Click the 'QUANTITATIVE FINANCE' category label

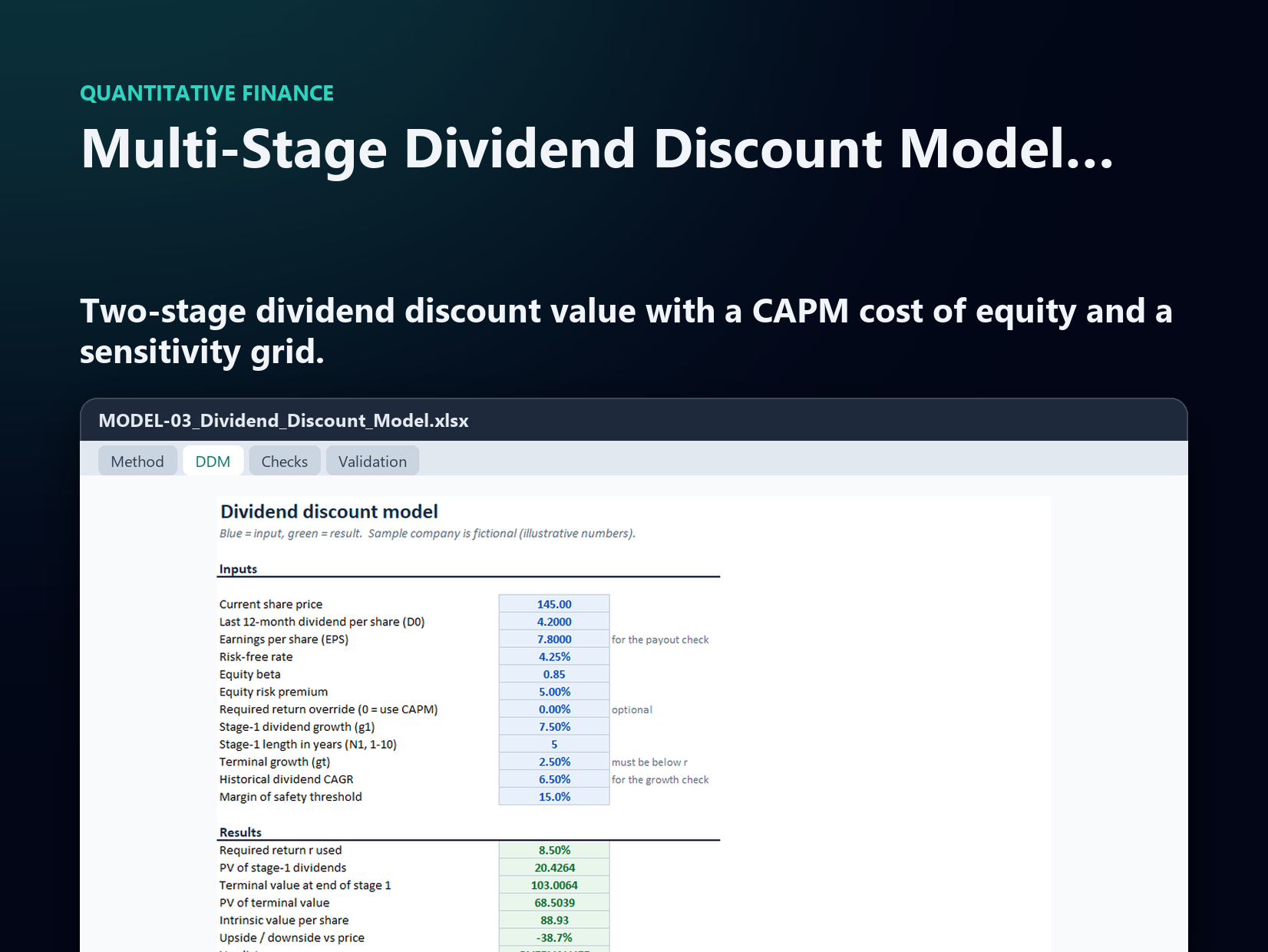coord(207,94)
